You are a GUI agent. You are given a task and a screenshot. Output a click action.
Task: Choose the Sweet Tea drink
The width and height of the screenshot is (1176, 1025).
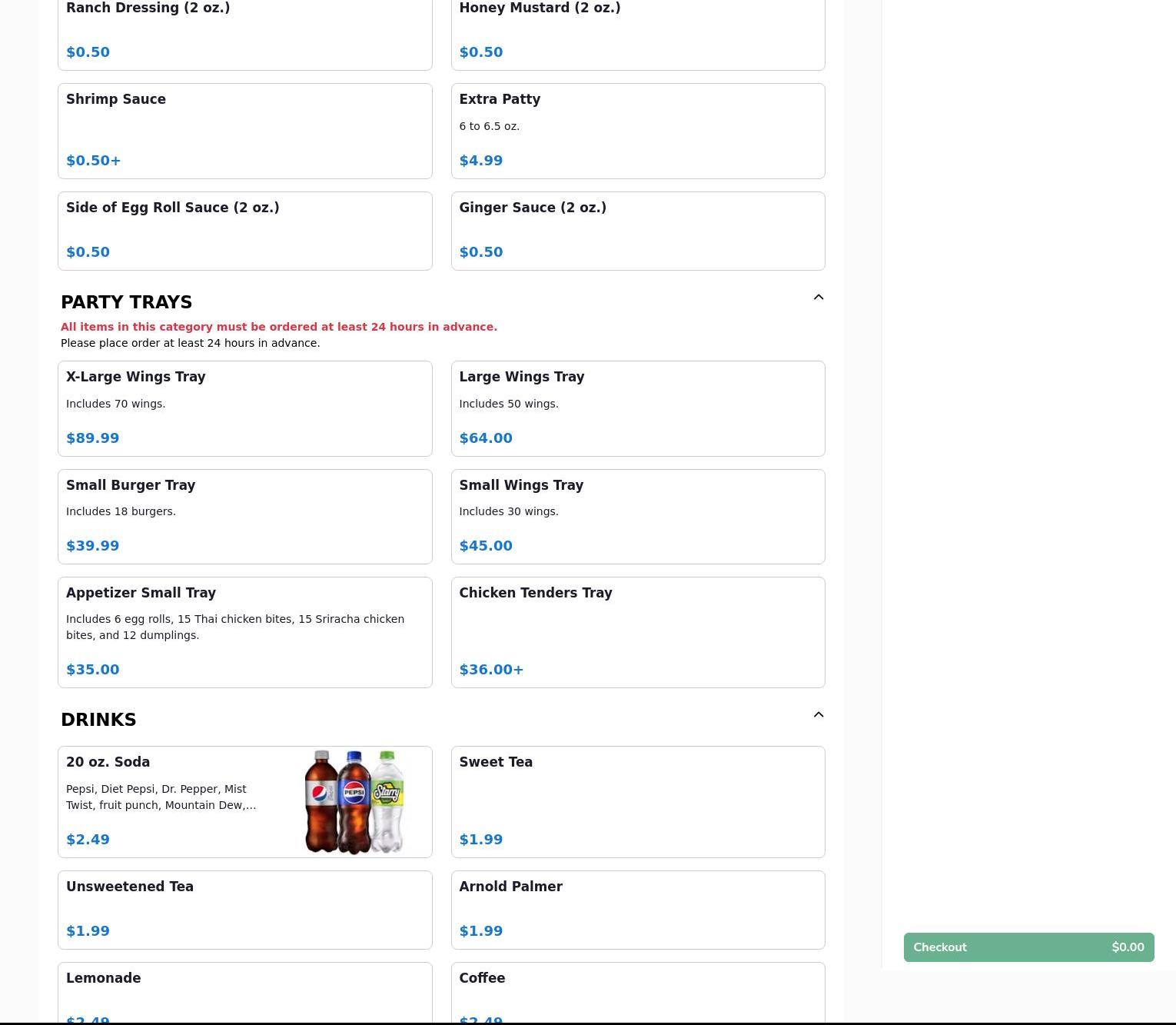click(x=637, y=801)
